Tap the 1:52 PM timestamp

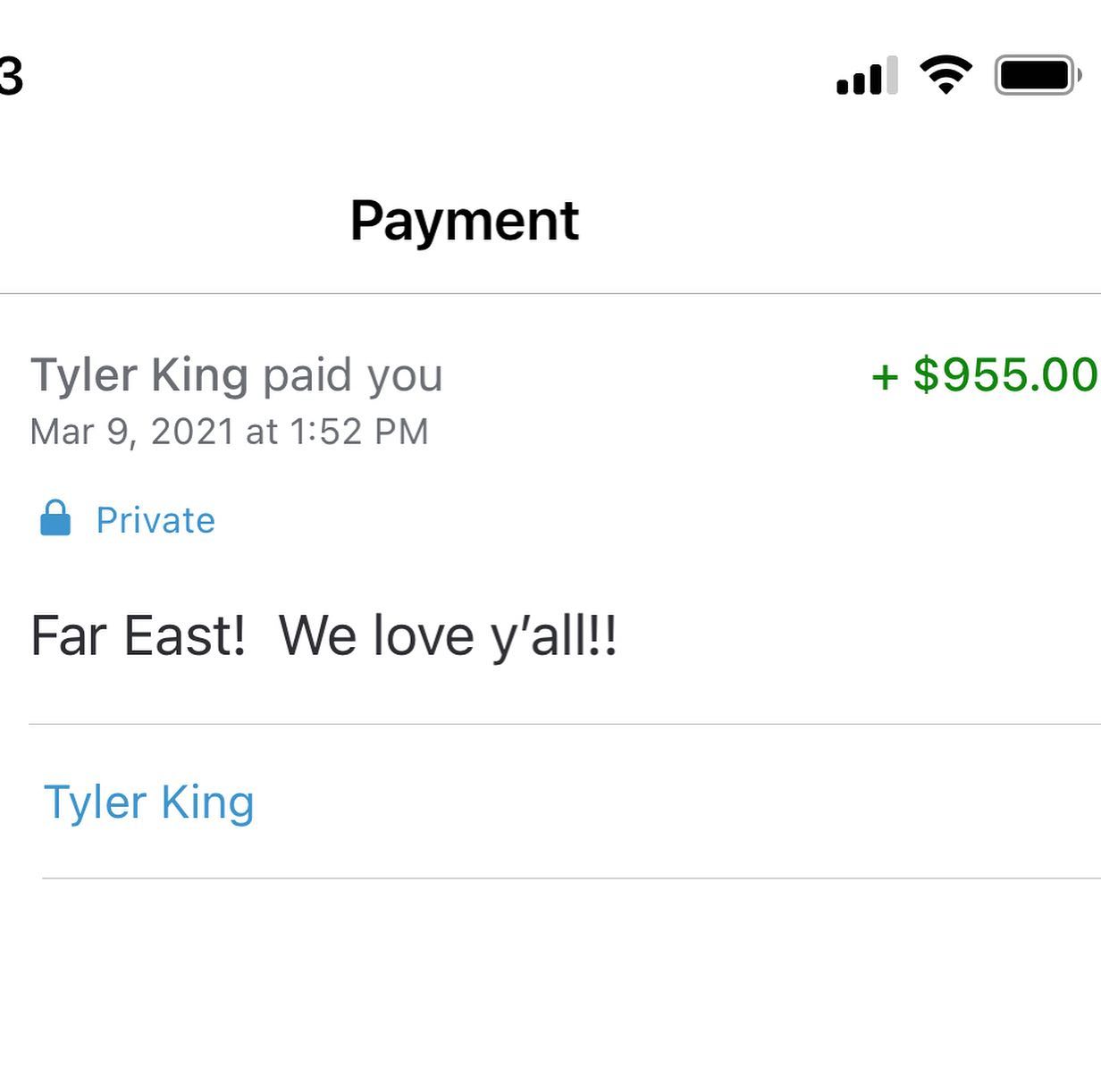point(359,432)
